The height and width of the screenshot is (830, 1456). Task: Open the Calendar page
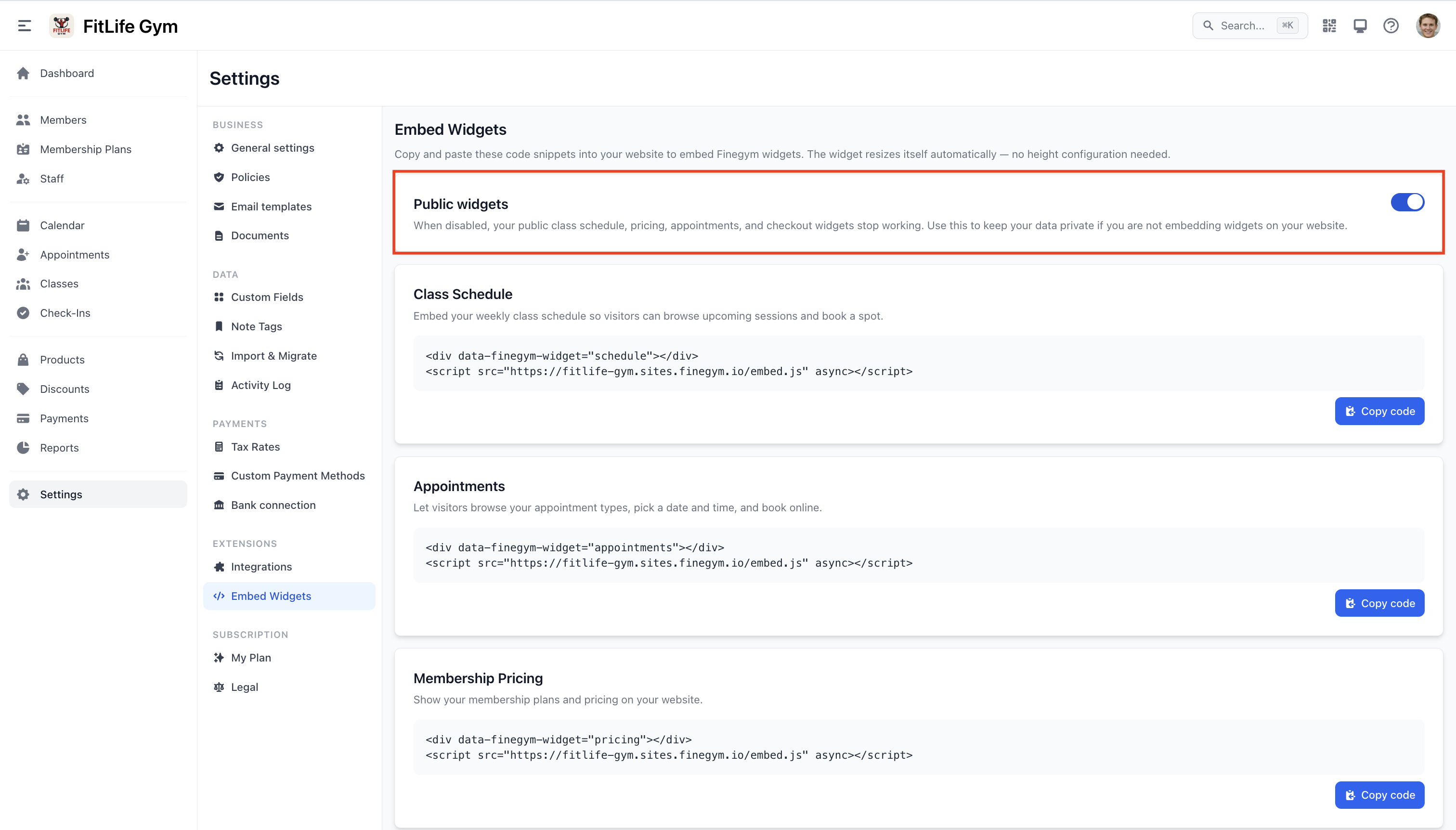point(98,225)
